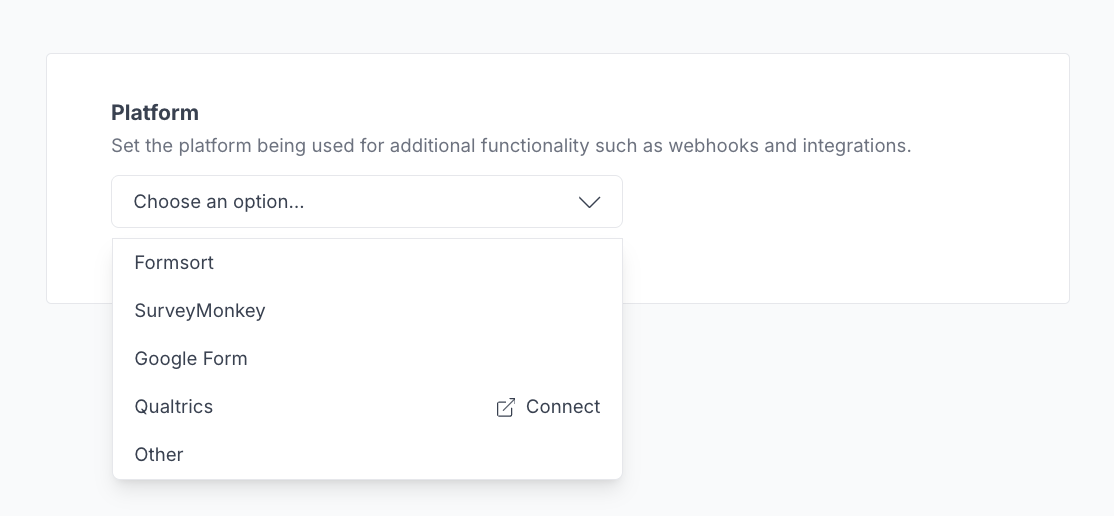Choose Other from the platform options

click(159, 455)
